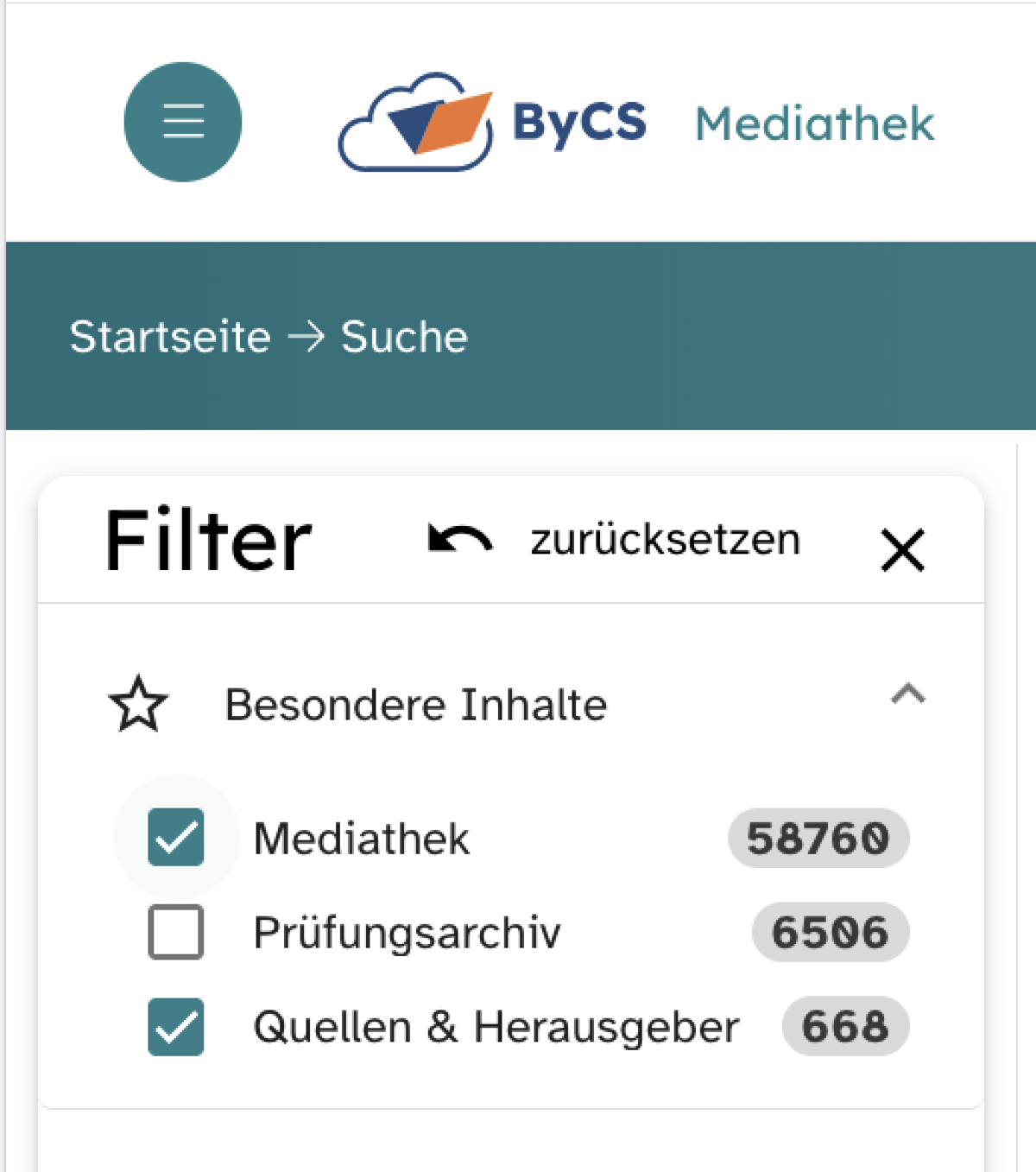
Task: Open the hamburger menu button
Action: [183, 121]
